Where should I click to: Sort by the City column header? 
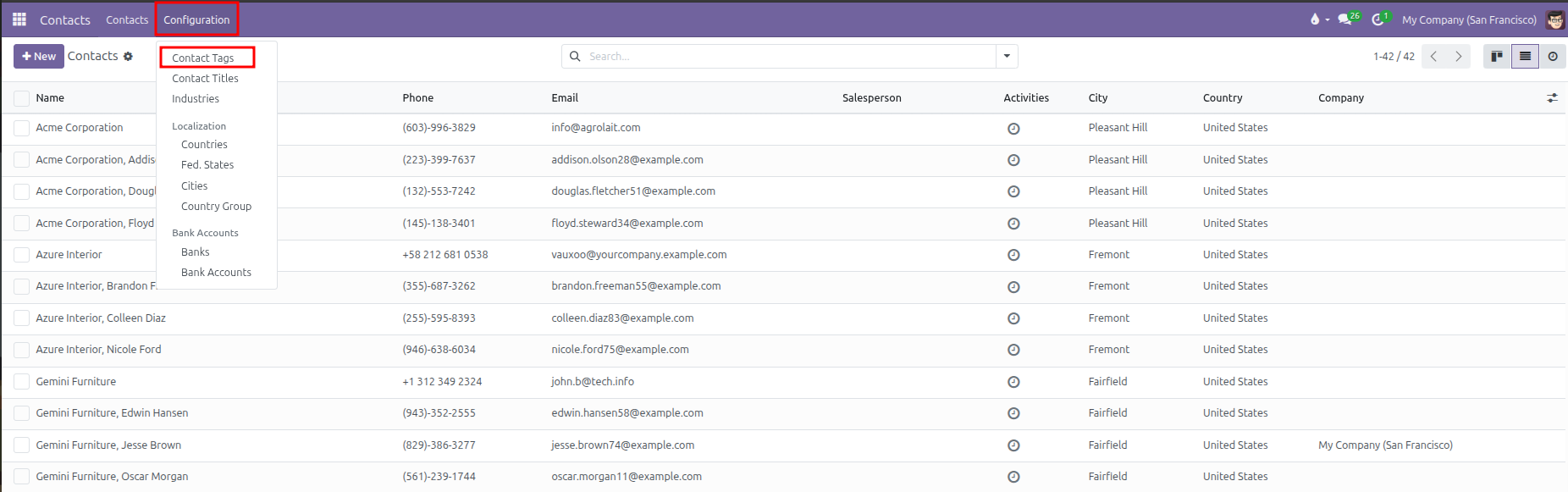pos(1098,98)
